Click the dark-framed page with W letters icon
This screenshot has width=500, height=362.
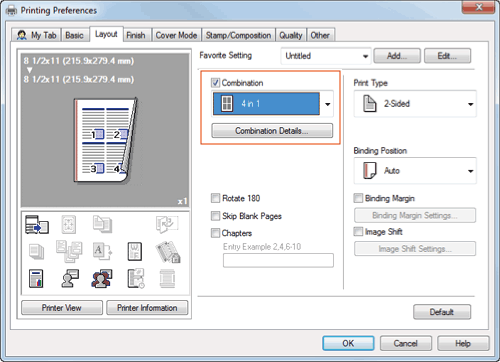135,251
